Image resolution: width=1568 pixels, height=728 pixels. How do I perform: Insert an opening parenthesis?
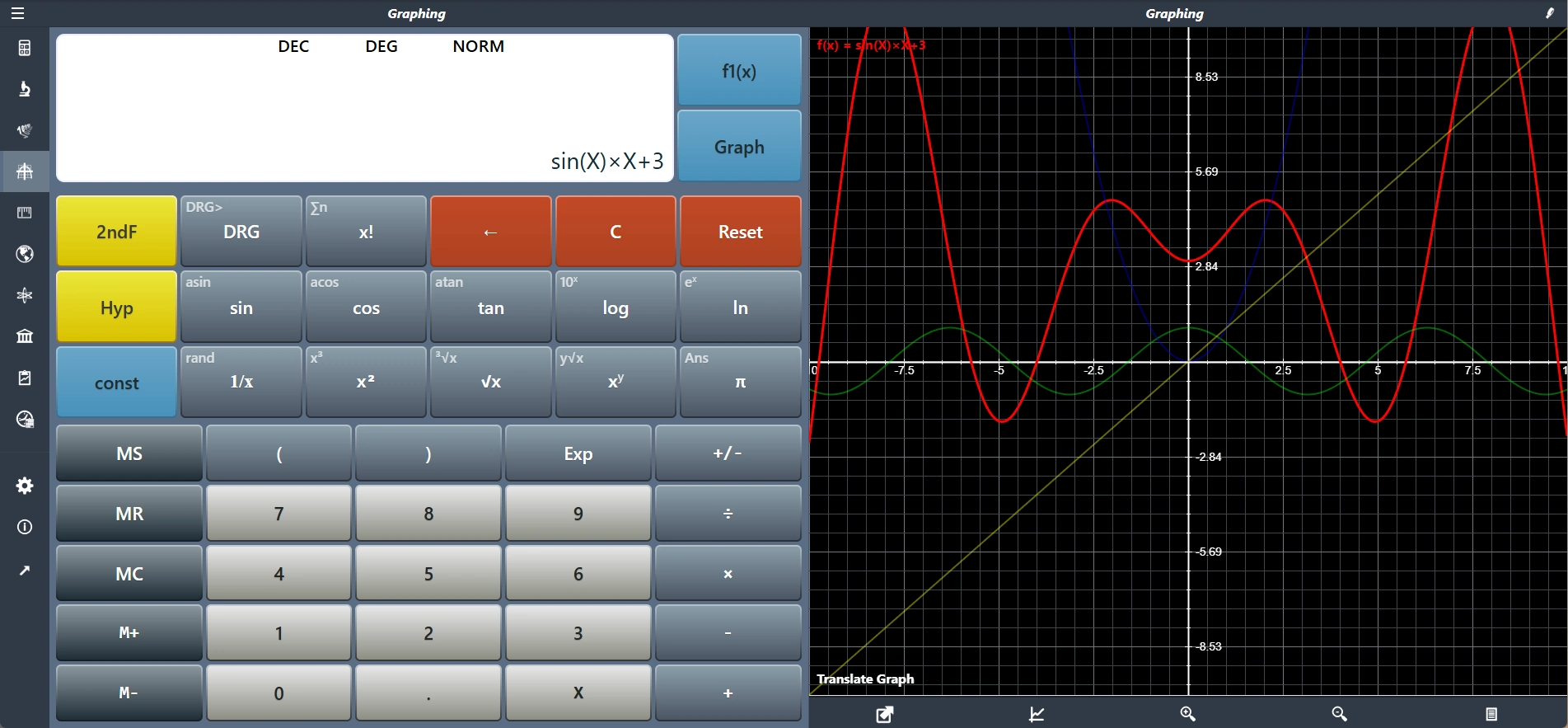278,453
